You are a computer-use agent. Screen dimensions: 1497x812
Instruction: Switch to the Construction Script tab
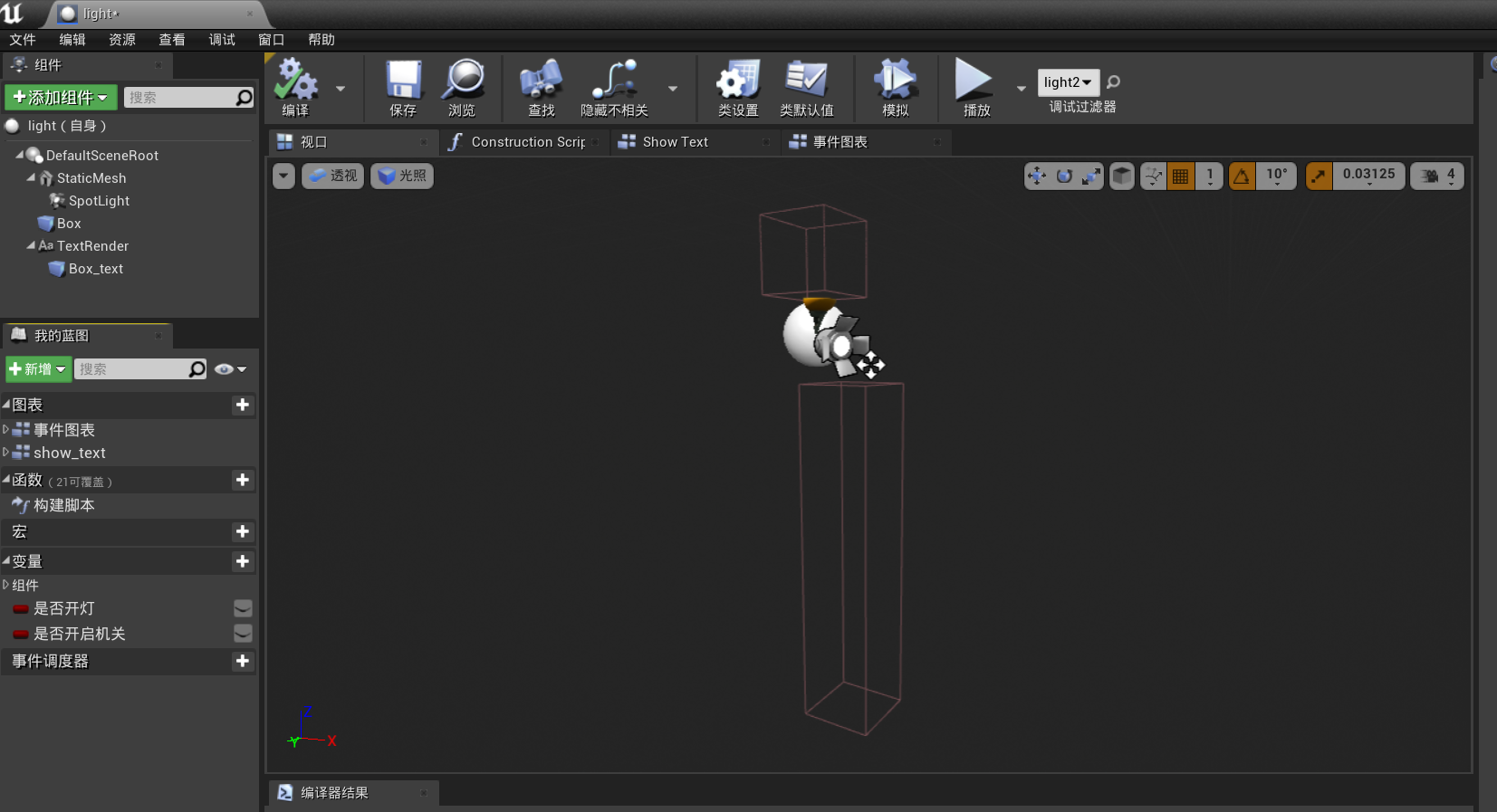(524, 142)
